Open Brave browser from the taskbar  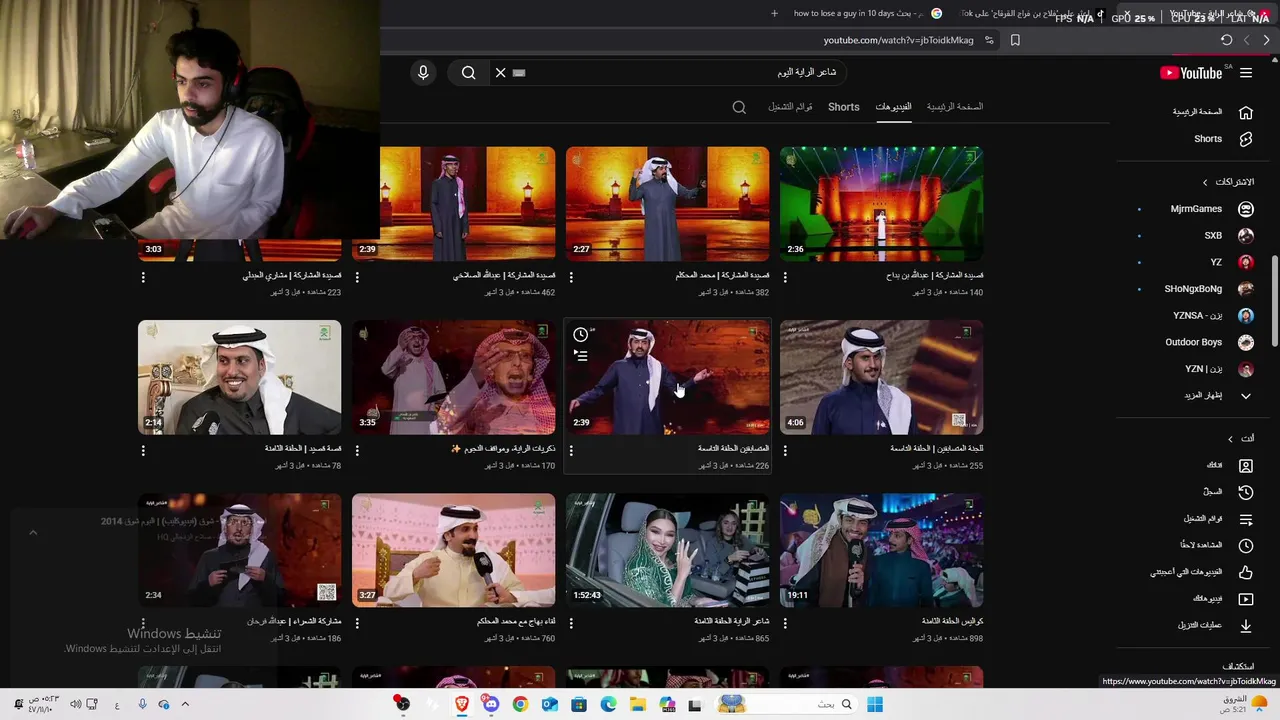tap(461, 704)
